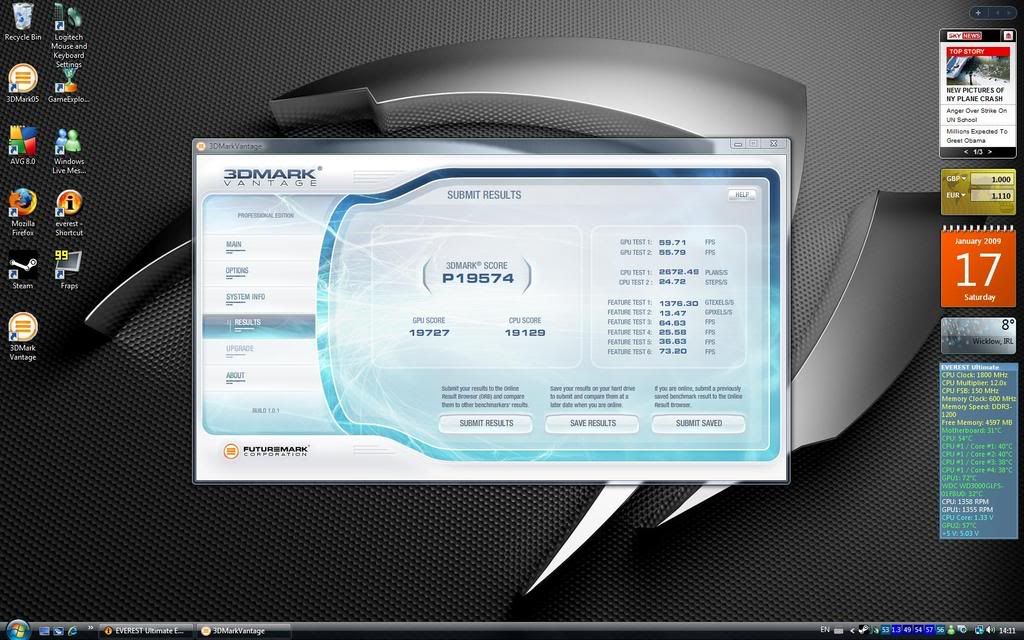
Task: Open 'New Pictures of NY Plane Crash' headline
Action: tap(974, 95)
